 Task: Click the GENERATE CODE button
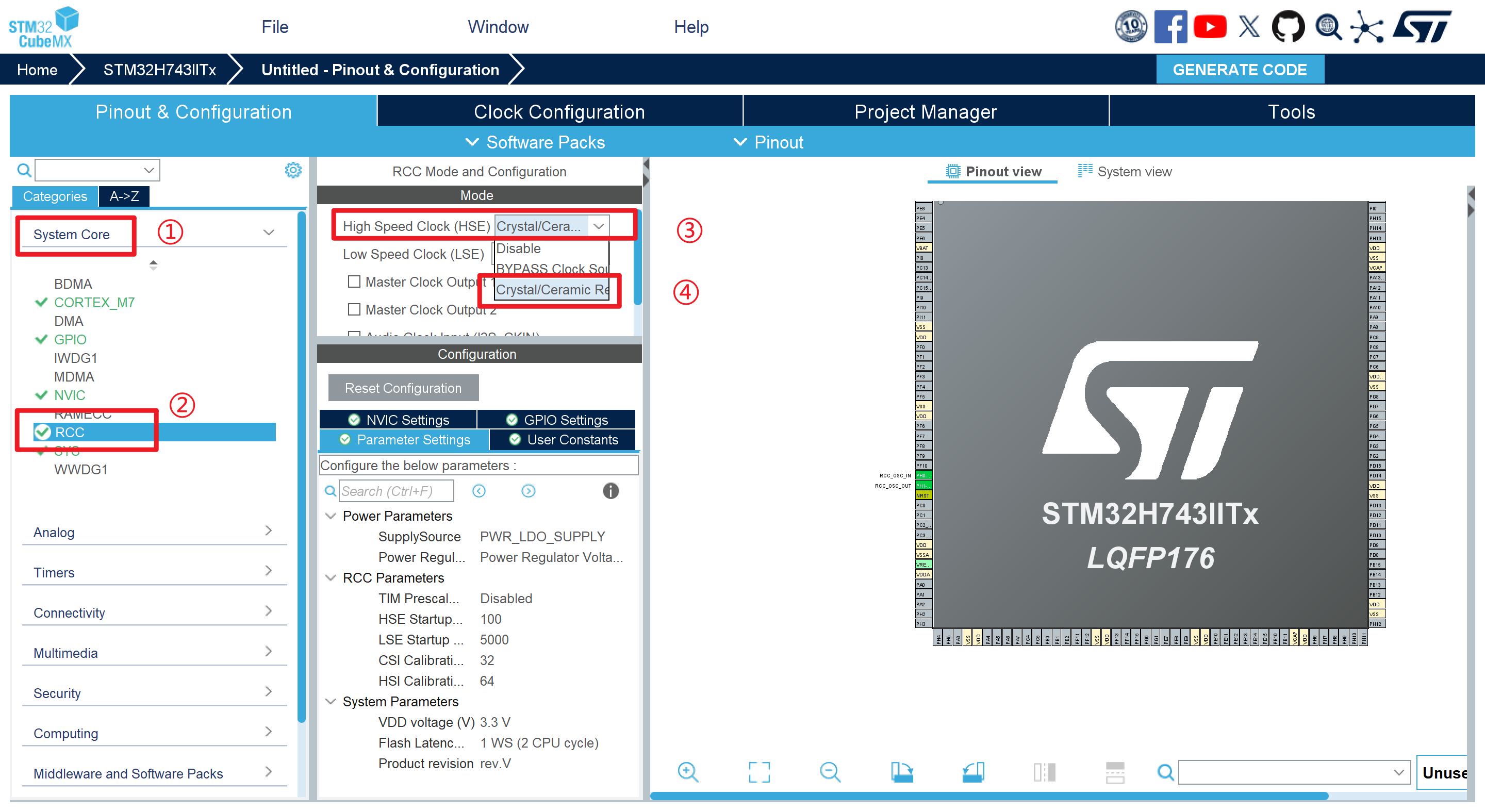pos(1240,69)
